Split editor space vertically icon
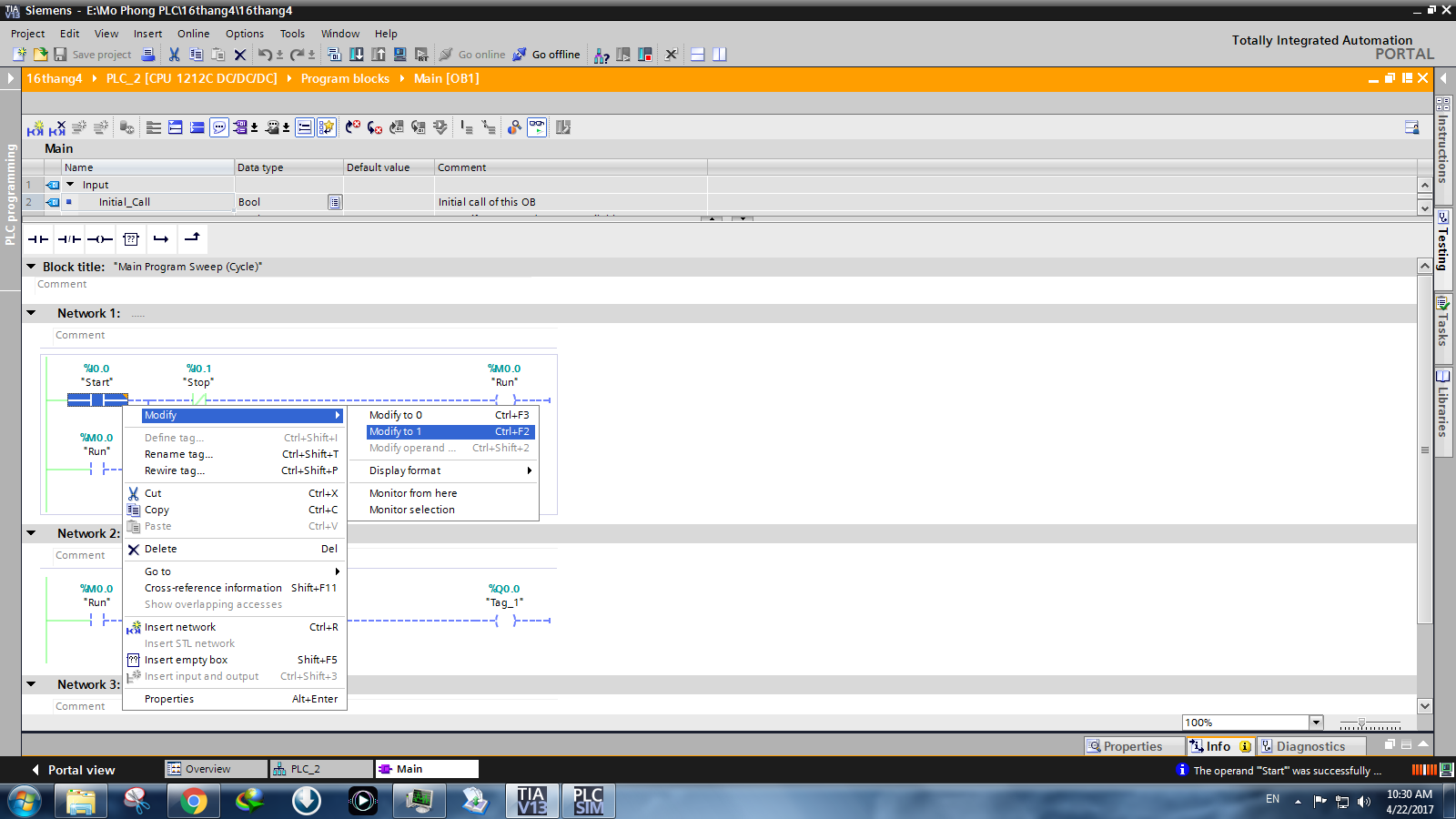Viewport: 1456px width, 819px height. point(720,55)
